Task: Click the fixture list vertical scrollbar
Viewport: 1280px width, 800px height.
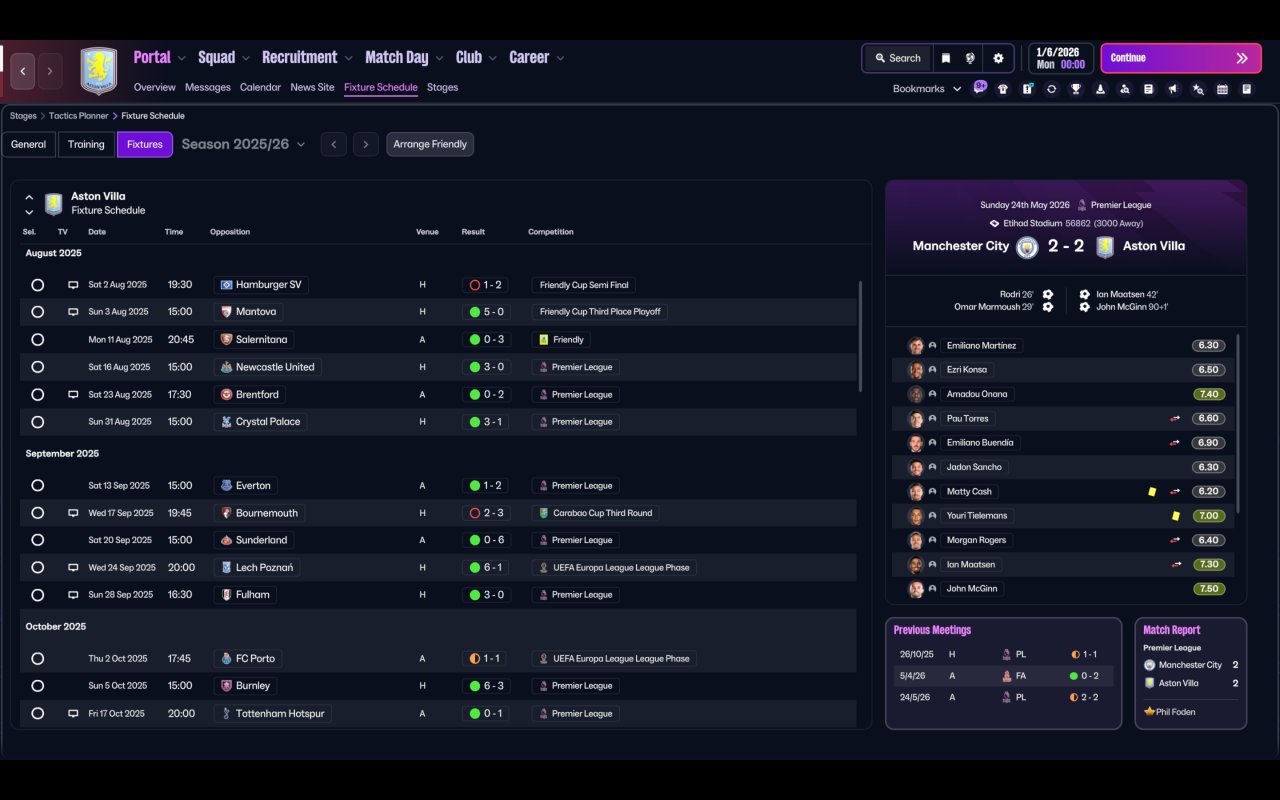Action: (x=860, y=335)
